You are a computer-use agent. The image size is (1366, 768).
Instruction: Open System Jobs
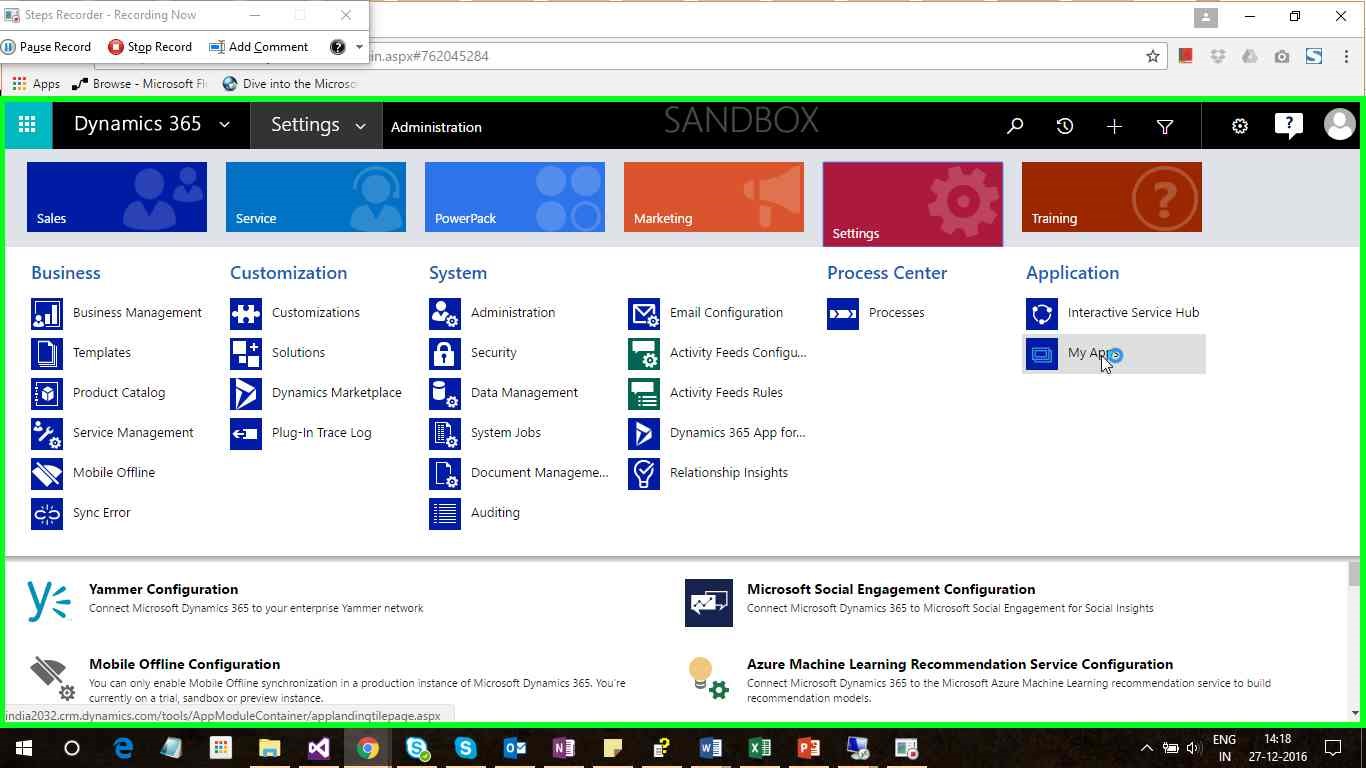click(x=506, y=433)
